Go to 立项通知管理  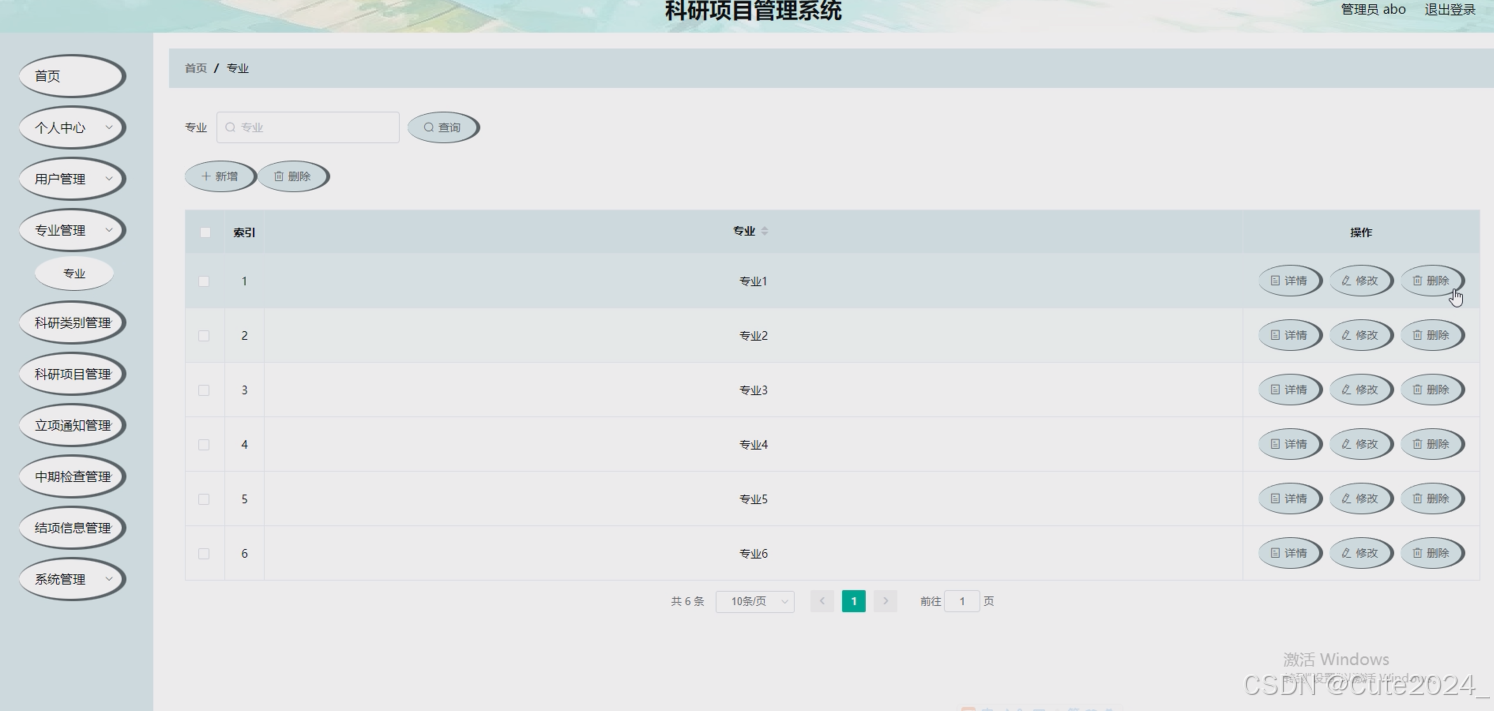click(71, 425)
